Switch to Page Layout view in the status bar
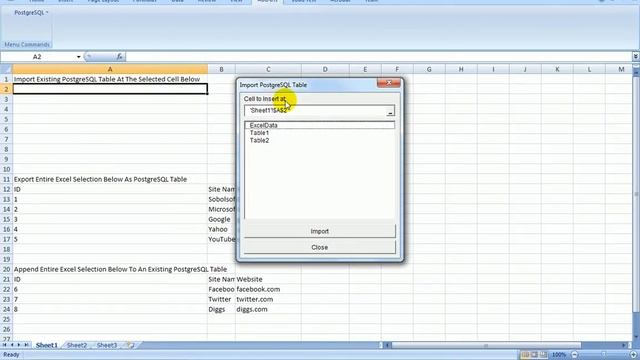This screenshot has width=640, height=360. [534, 355]
